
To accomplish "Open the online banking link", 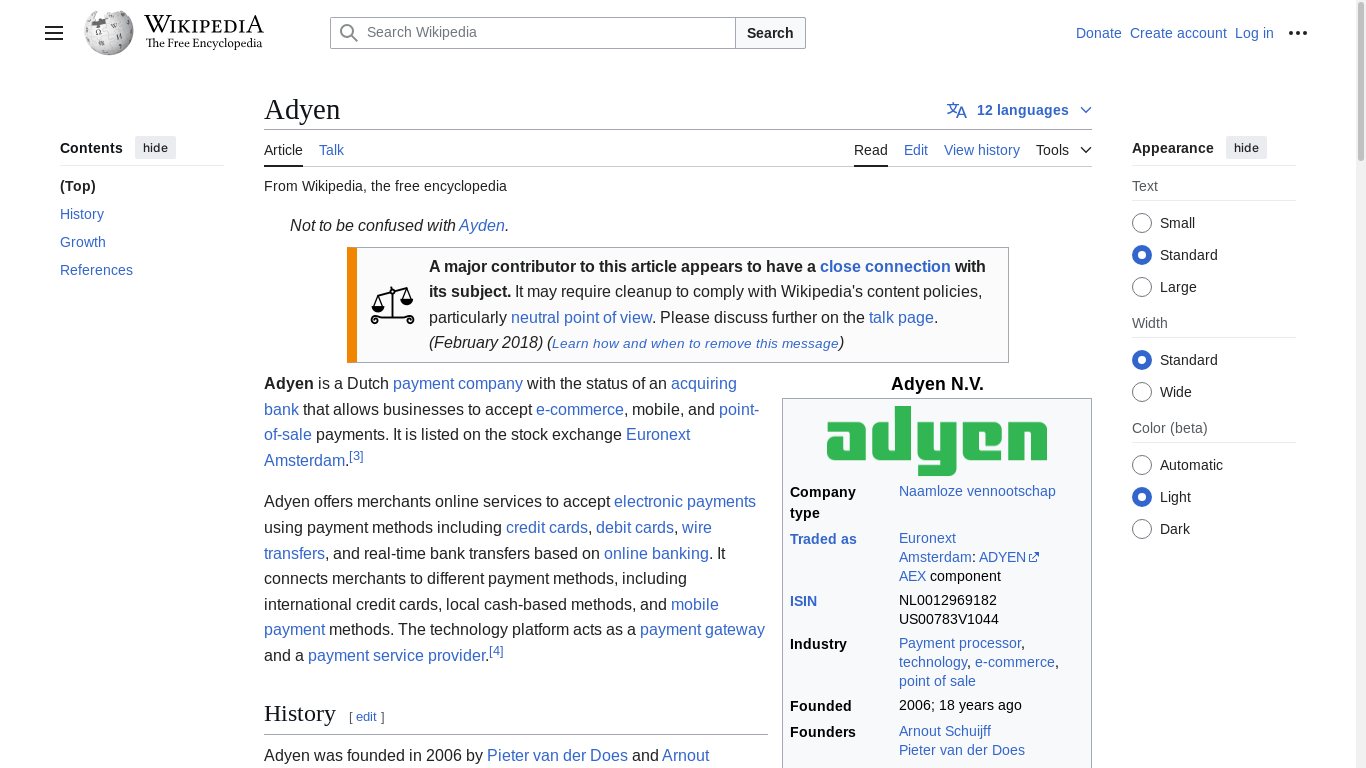I will tap(656, 554).
